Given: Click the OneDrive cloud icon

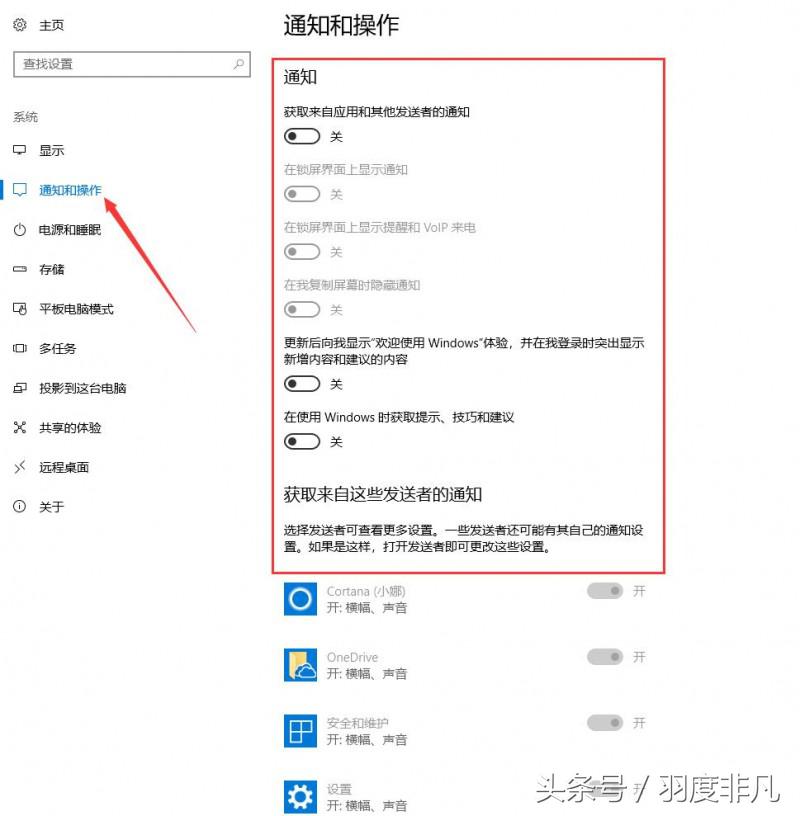Looking at the screenshot, I should [x=300, y=664].
